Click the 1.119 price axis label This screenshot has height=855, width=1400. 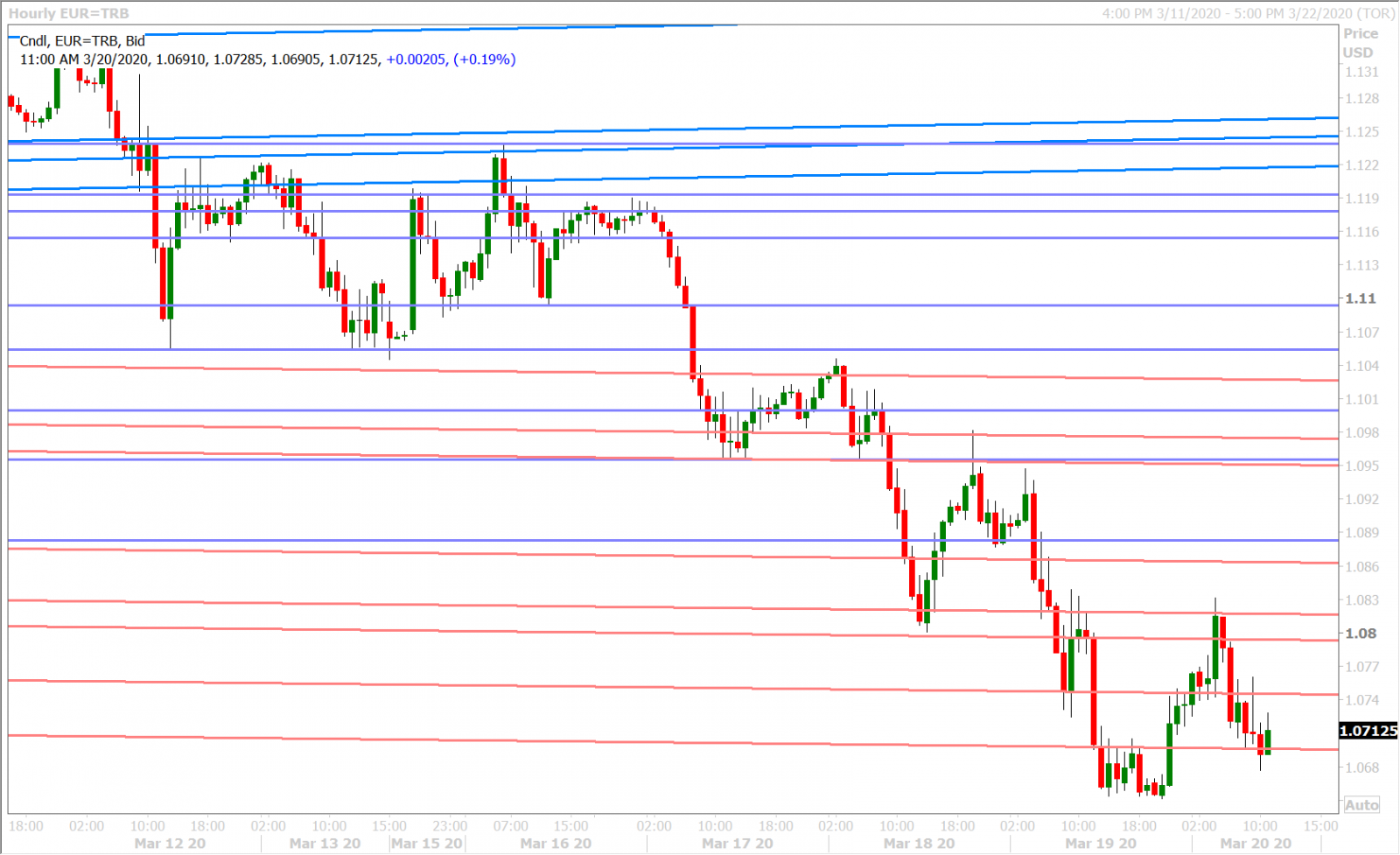click(x=1362, y=199)
